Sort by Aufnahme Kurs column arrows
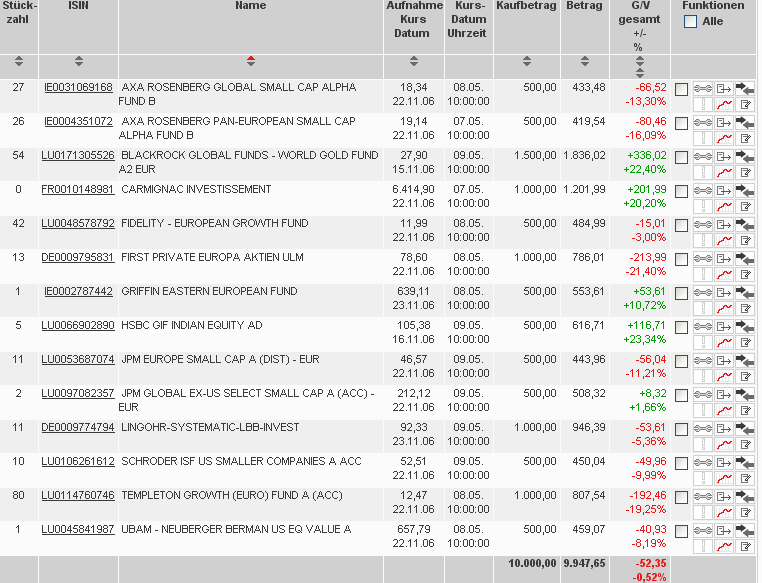 pyautogui.click(x=414, y=61)
